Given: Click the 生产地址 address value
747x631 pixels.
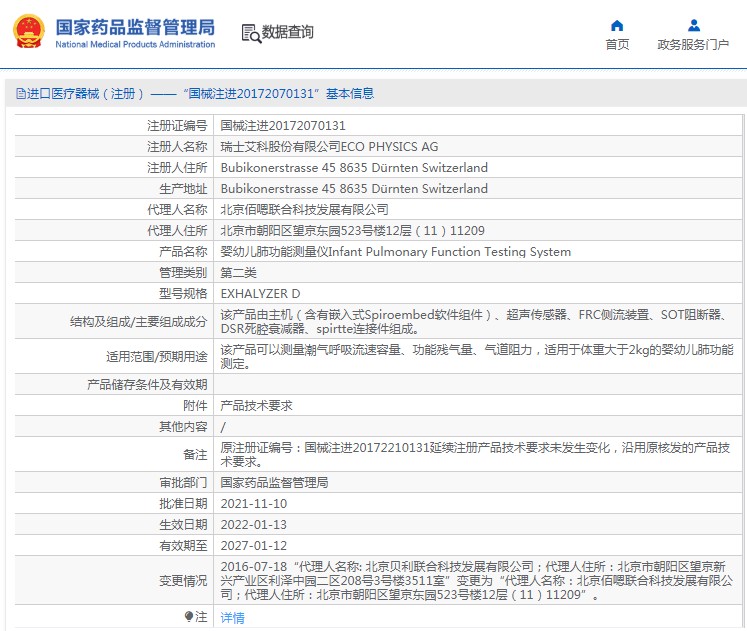Looking at the screenshot, I should pyautogui.click(x=354, y=189).
